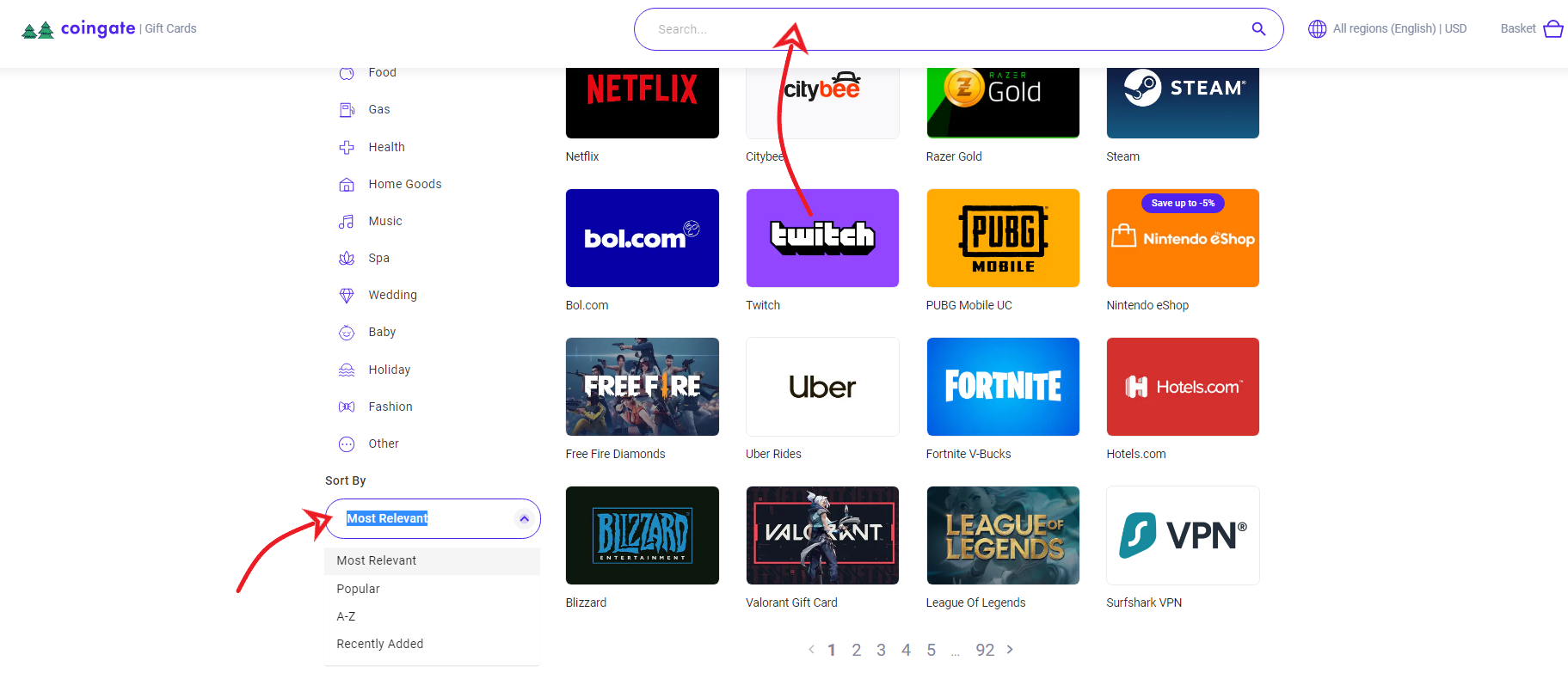Open the PUBG Mobile UC thumbnail

1003,238
